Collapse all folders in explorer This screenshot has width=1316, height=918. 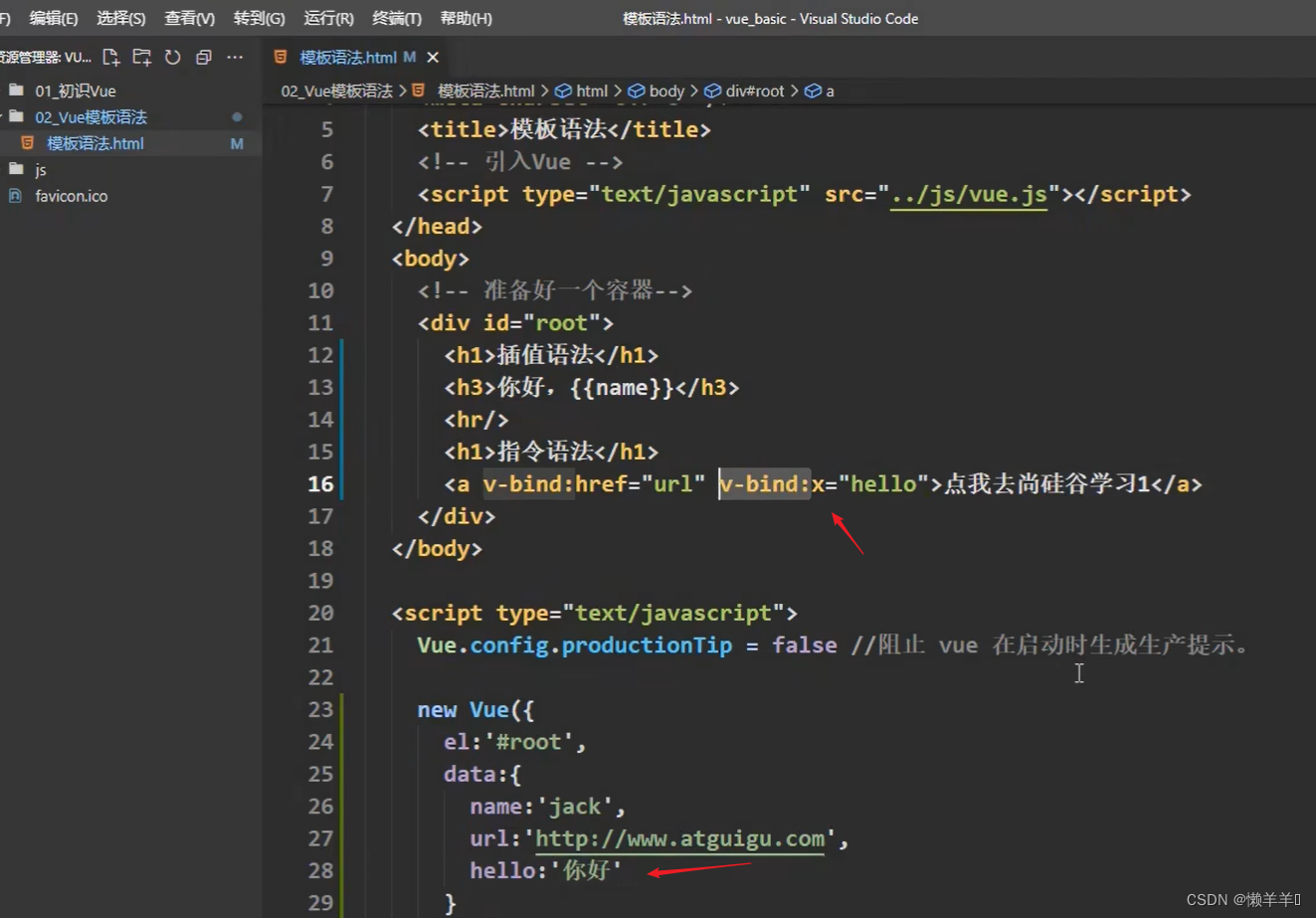pyautogui.click(x=204, y=58)
